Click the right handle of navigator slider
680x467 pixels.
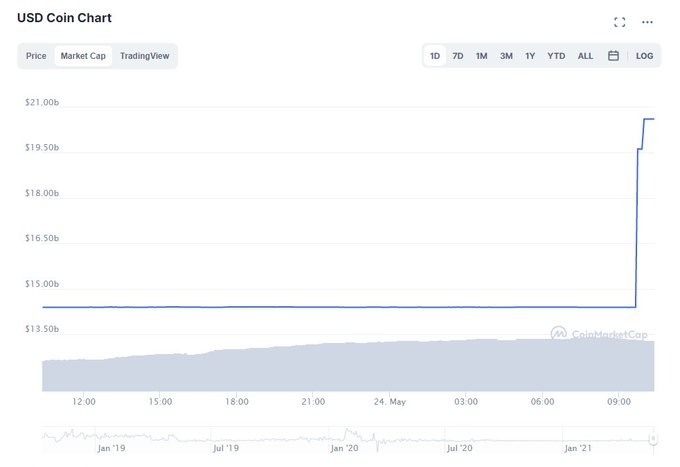(653, 438)
